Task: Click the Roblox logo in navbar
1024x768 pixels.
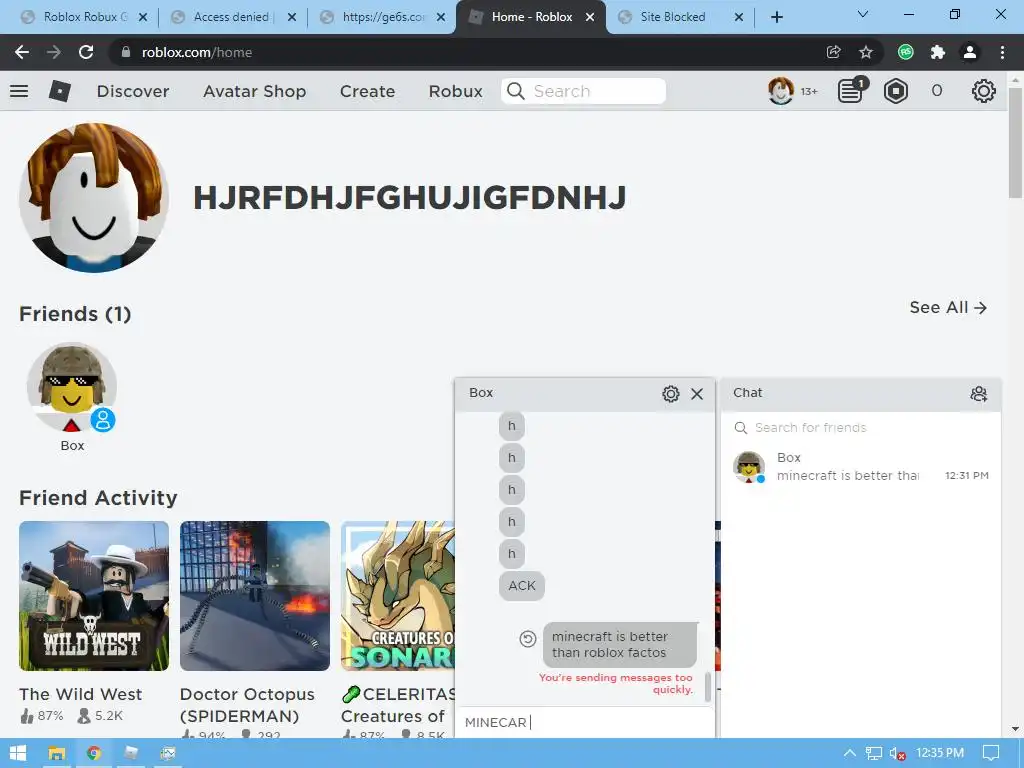Action: tap(59, 91)
